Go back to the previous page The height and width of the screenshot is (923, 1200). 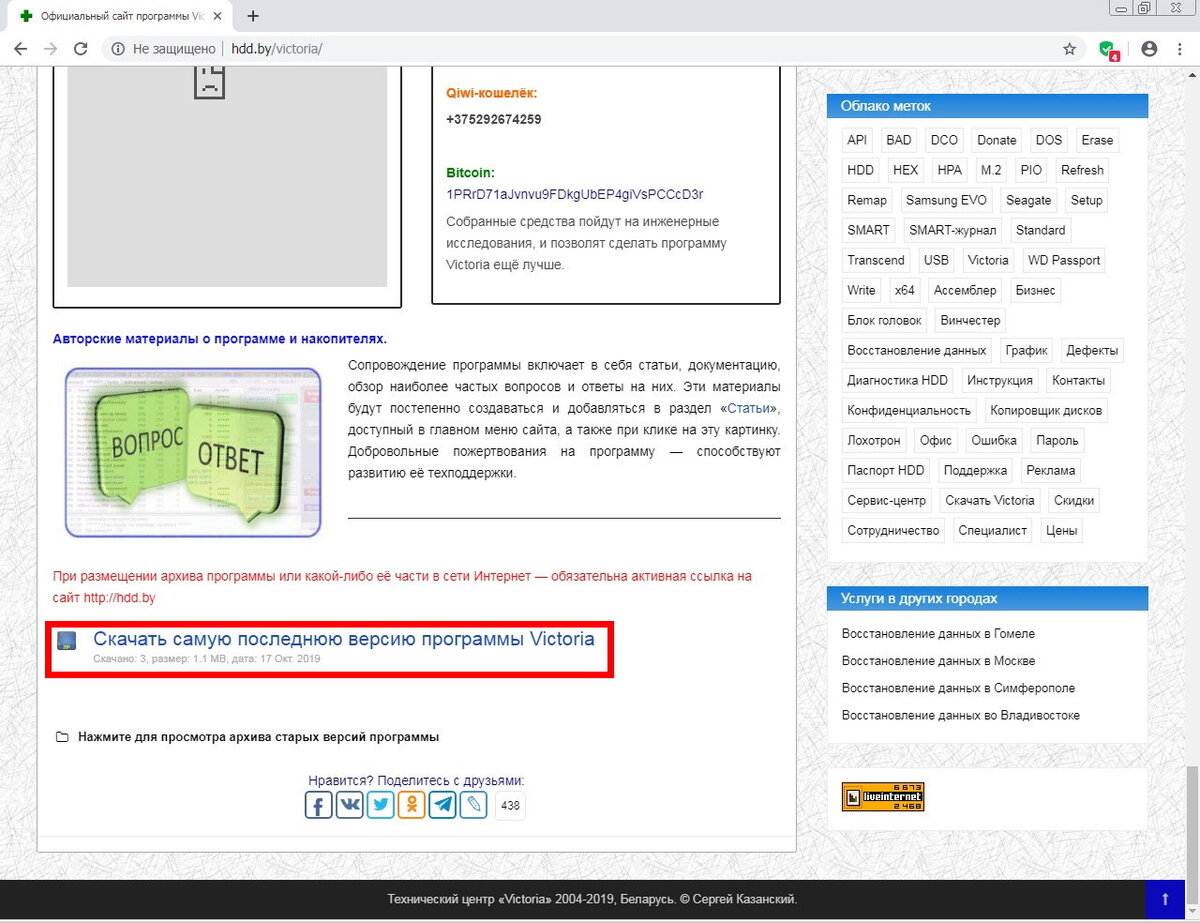click(20, 48)
